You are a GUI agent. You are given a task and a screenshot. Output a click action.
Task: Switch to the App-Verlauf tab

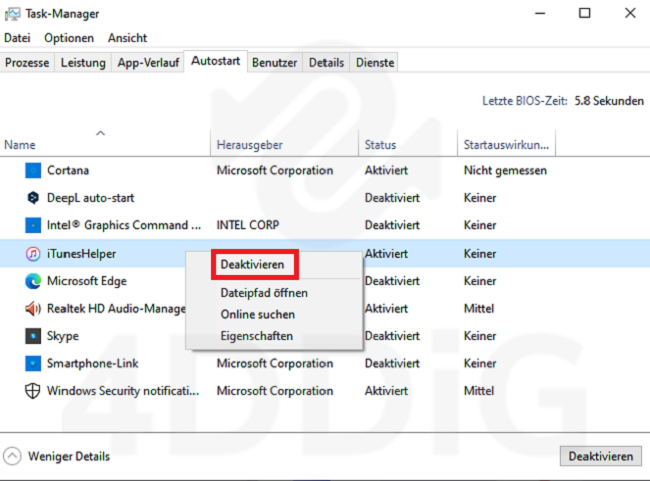click(x=148, y=63)
